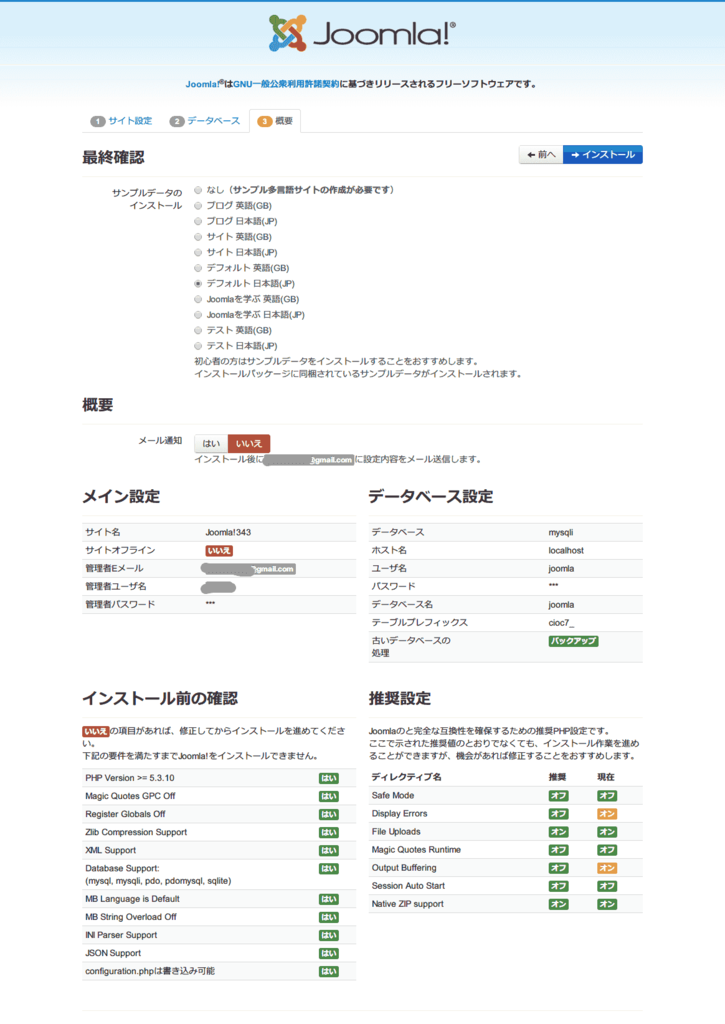725x1024 pixels.
Task: Choose ブログ 日本語(JP) sample data
Action: point(198,221)
